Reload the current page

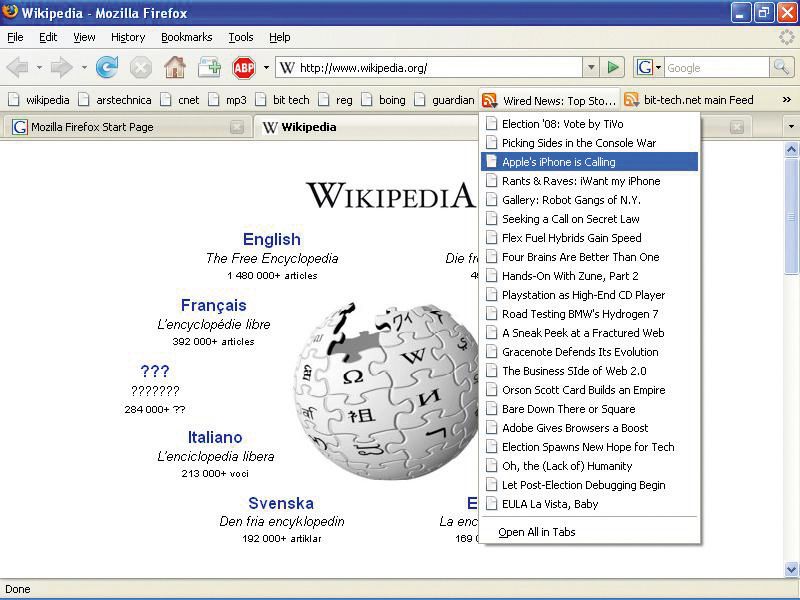pos(107,67)
